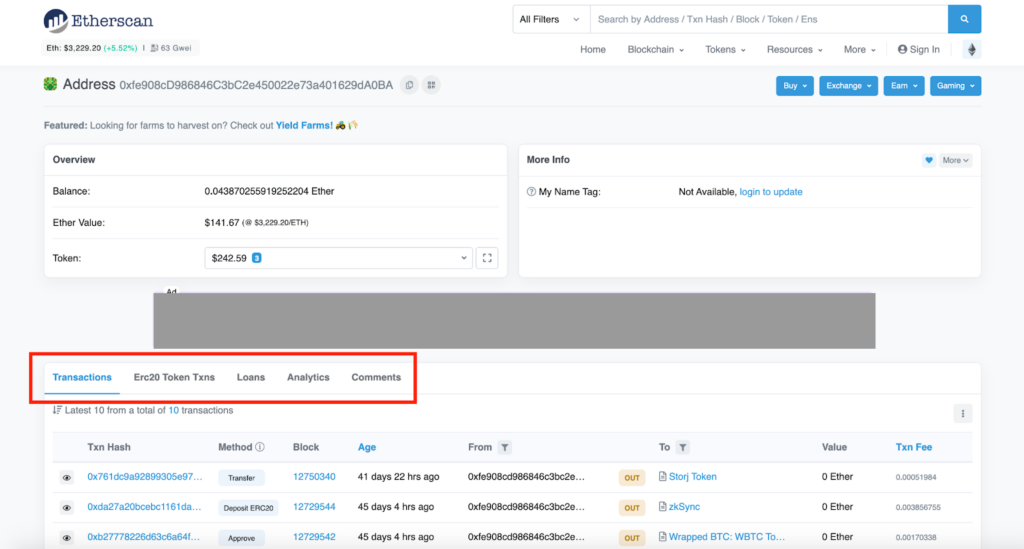The height and width of the screenshot is (549, 1024).
Task: Open the Gaming dropdown button
Action: point(955,86)
